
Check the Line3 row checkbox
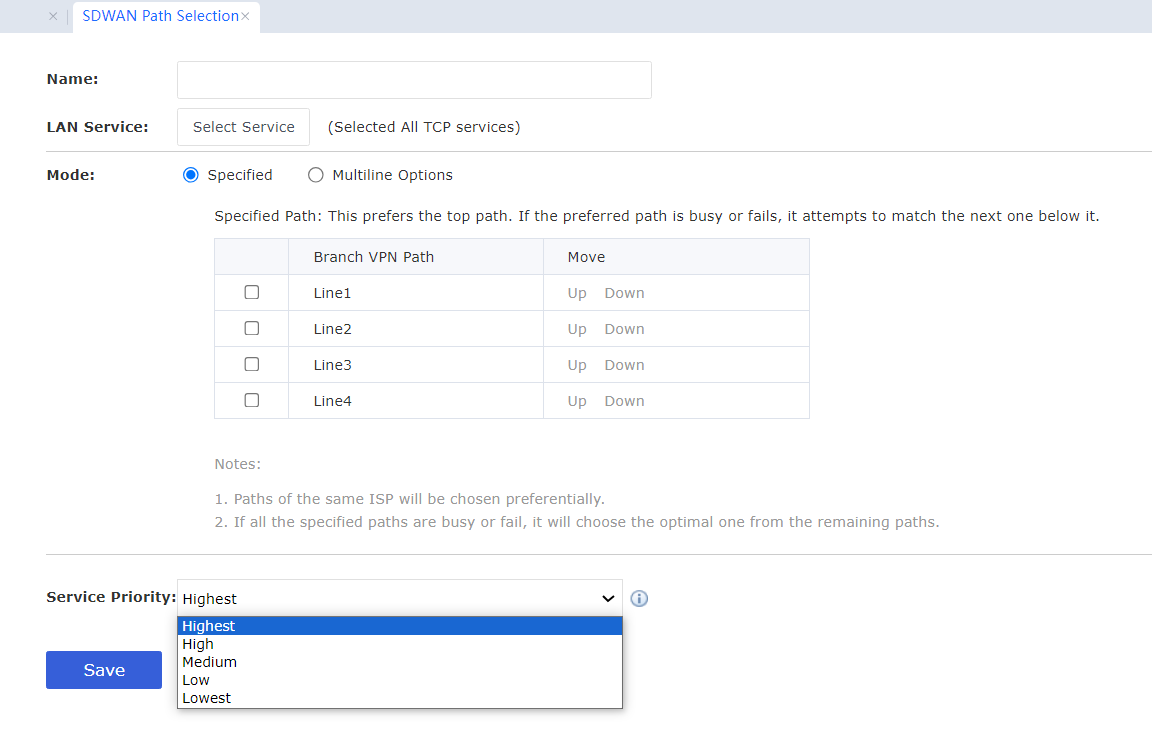(252, 365)
